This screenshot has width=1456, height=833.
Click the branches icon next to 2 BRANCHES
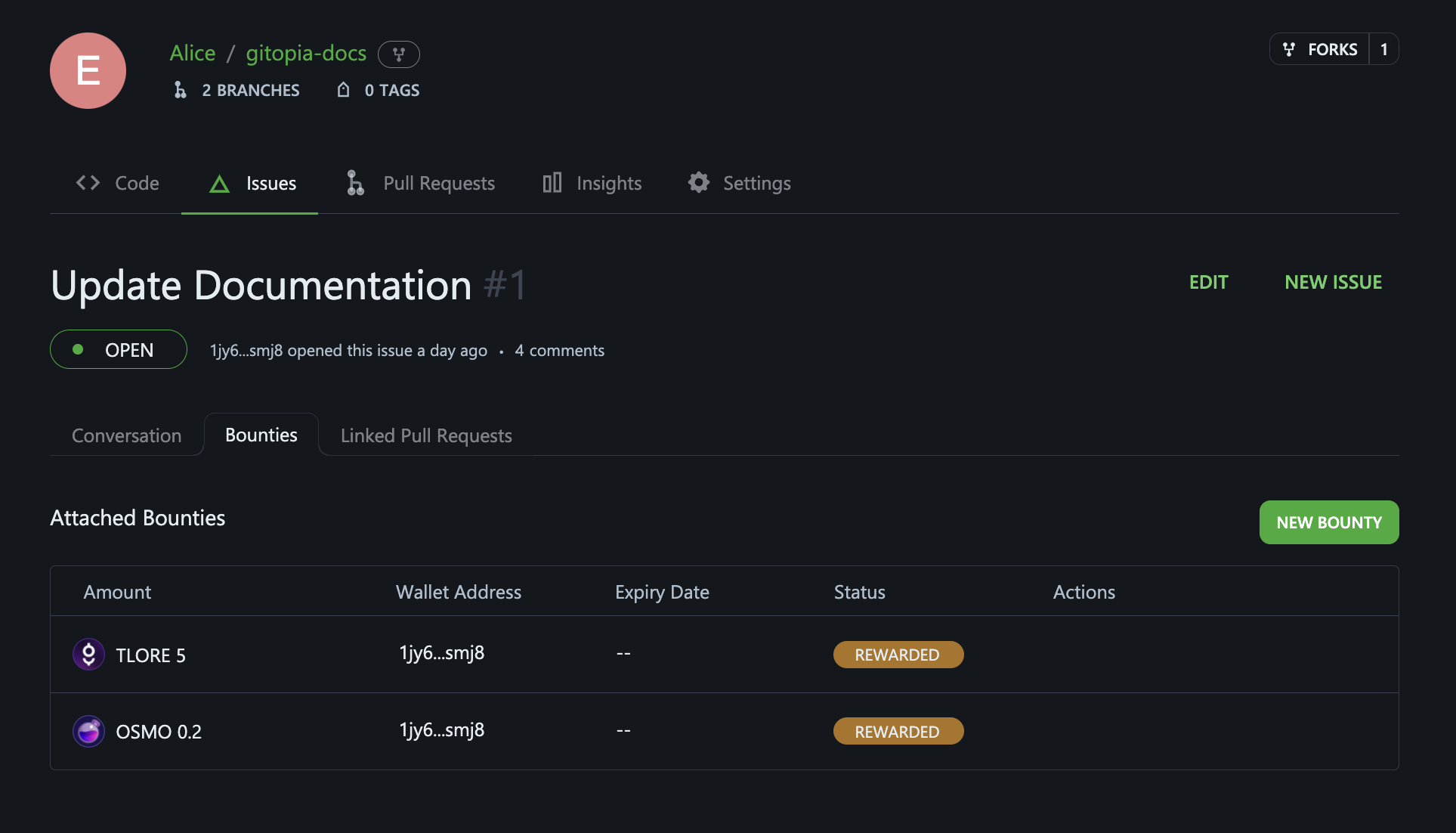coord(180,90)
